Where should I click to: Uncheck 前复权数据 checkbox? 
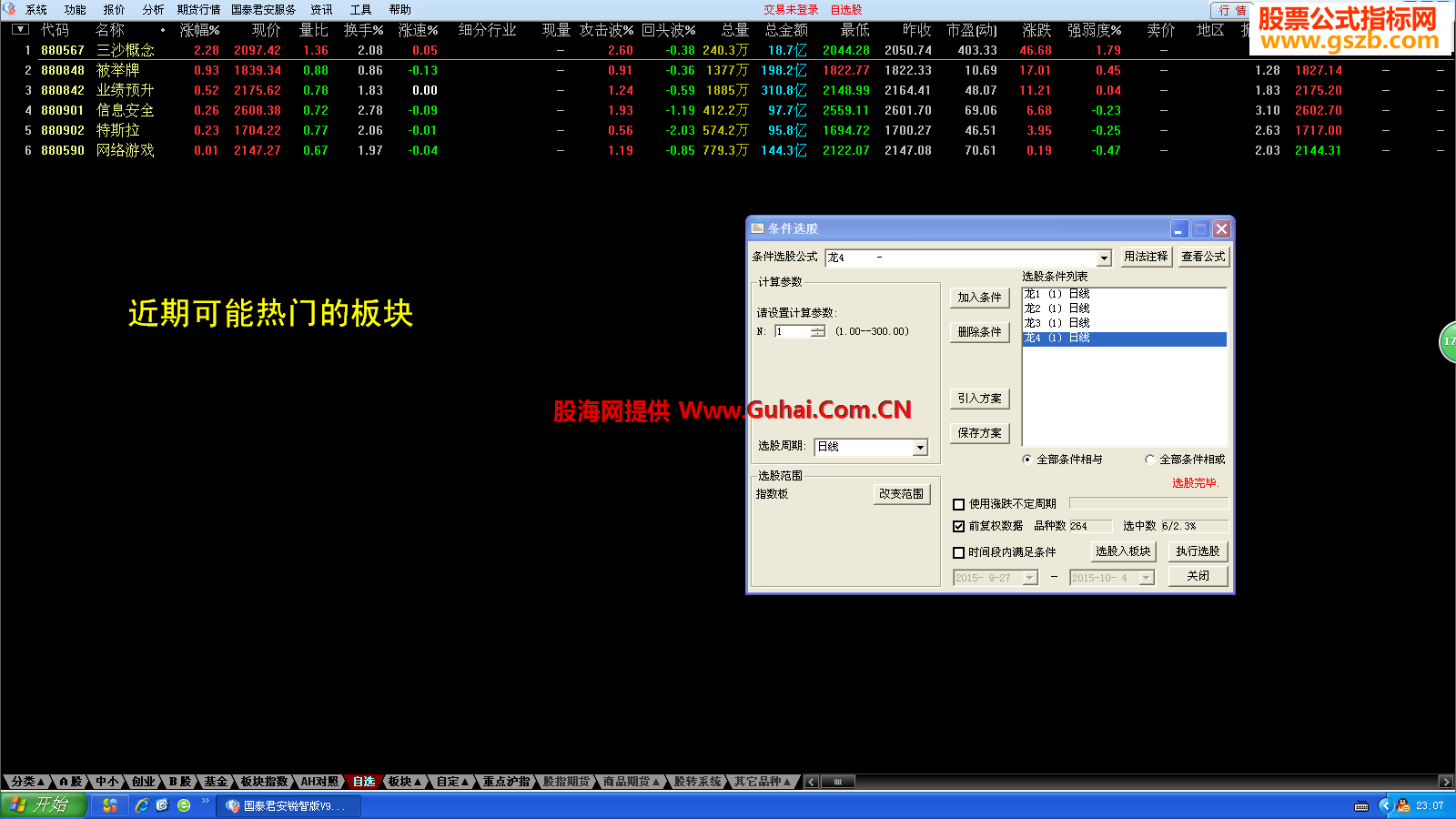point(958,526)
